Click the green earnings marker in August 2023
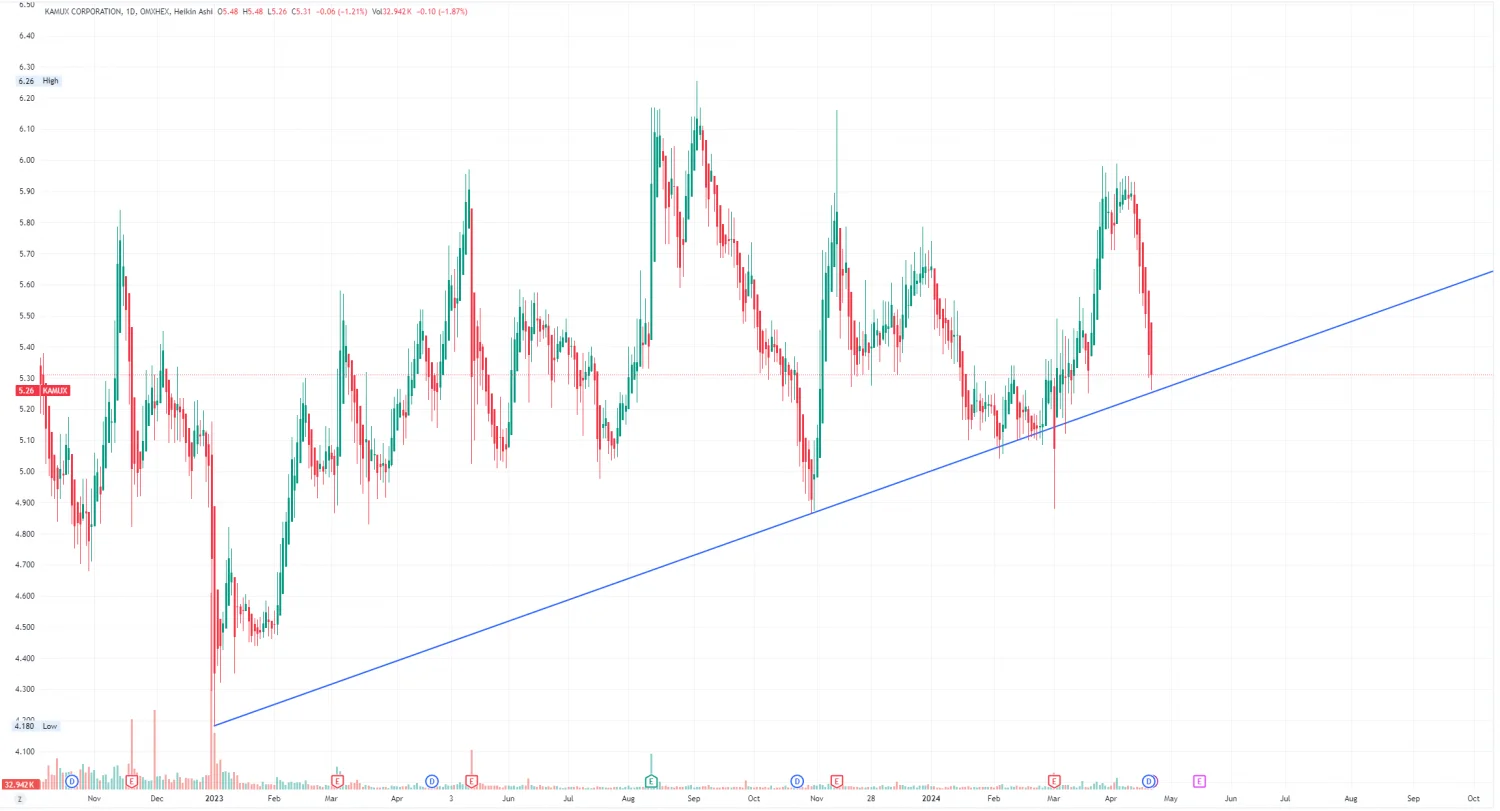This screenshot has width=1500, height=811. pos(651,780)
